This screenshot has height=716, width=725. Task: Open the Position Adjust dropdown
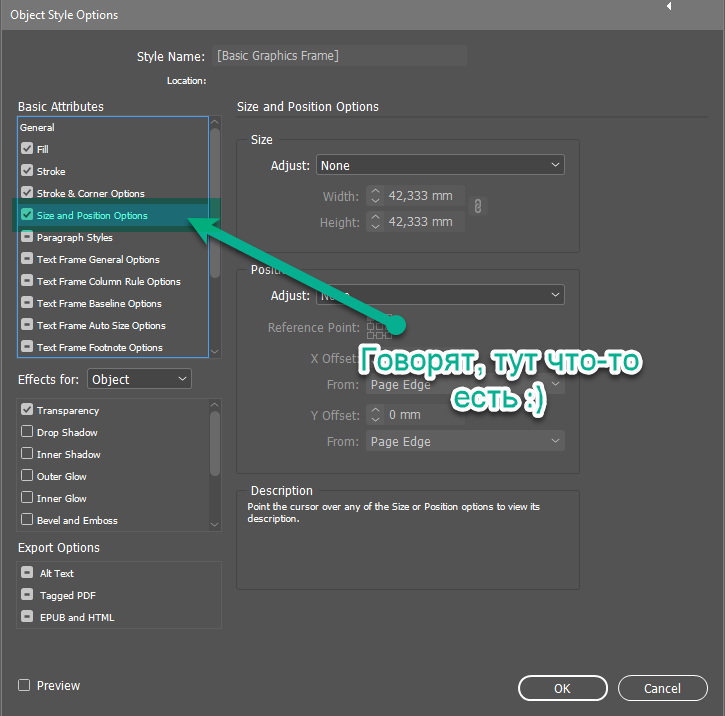coord(440,295)
